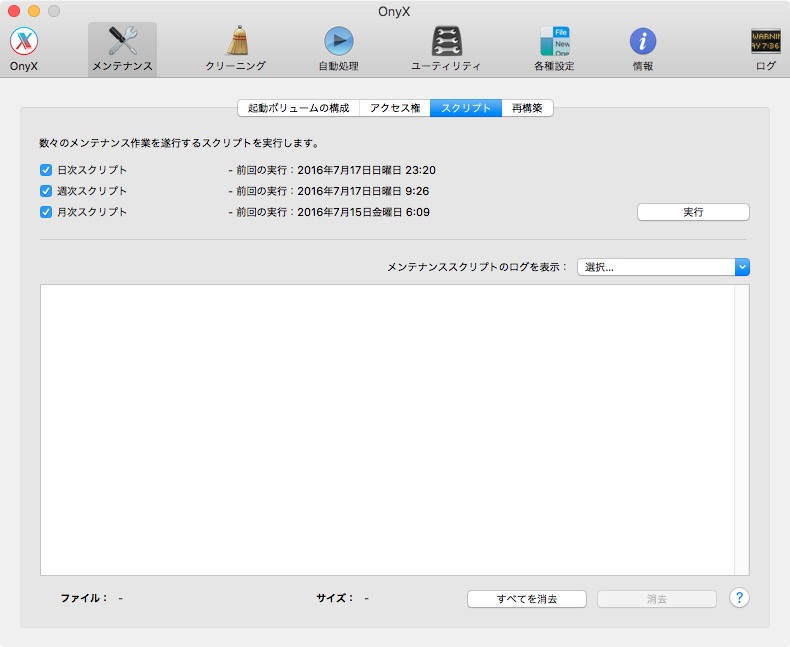Click the log area vertical scrollbar
This screenshot has height=647, width=790.
tap(742, 430)
